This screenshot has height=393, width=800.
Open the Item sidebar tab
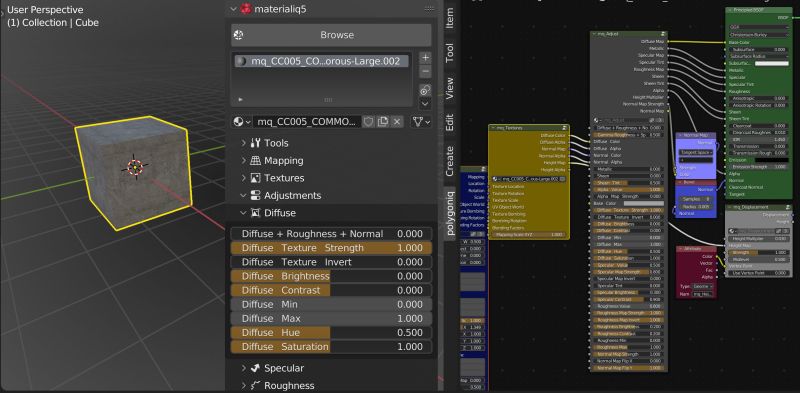449,18
